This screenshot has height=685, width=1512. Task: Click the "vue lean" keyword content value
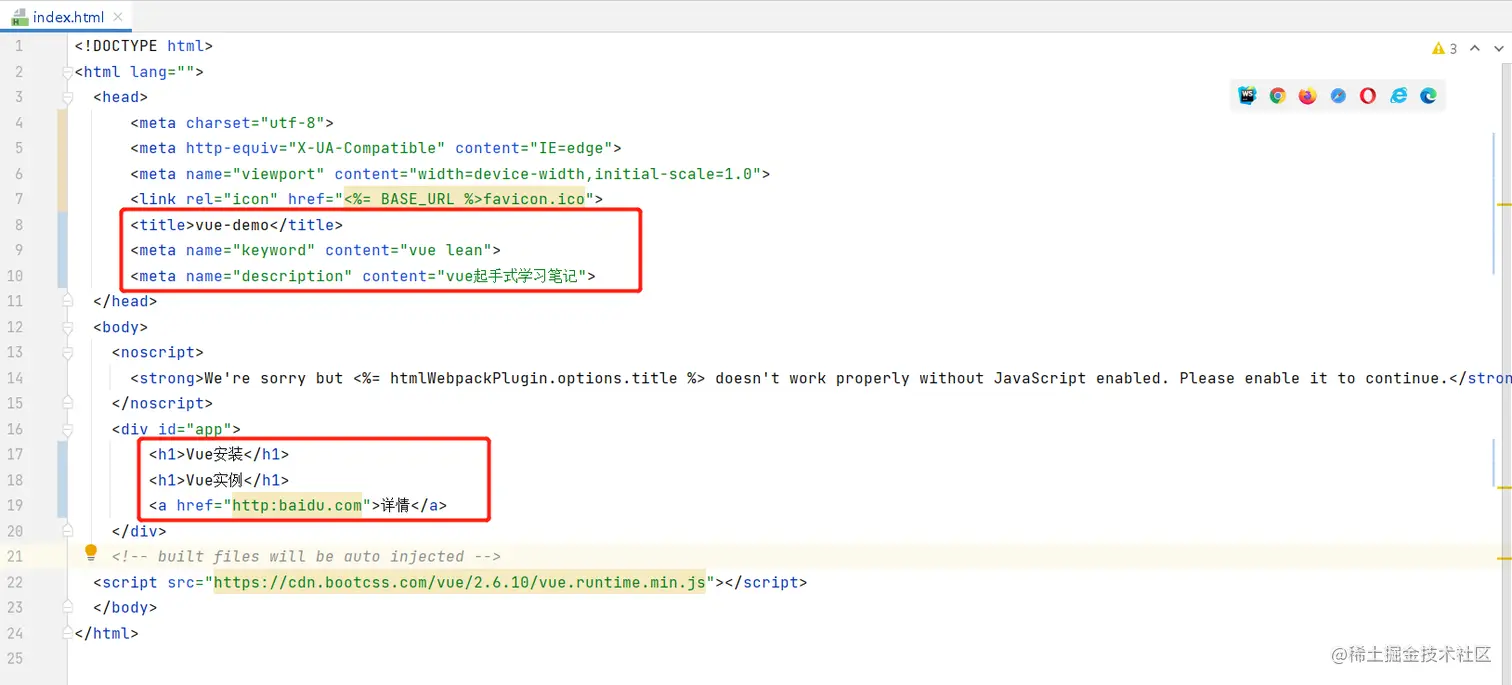click(444, 250)
